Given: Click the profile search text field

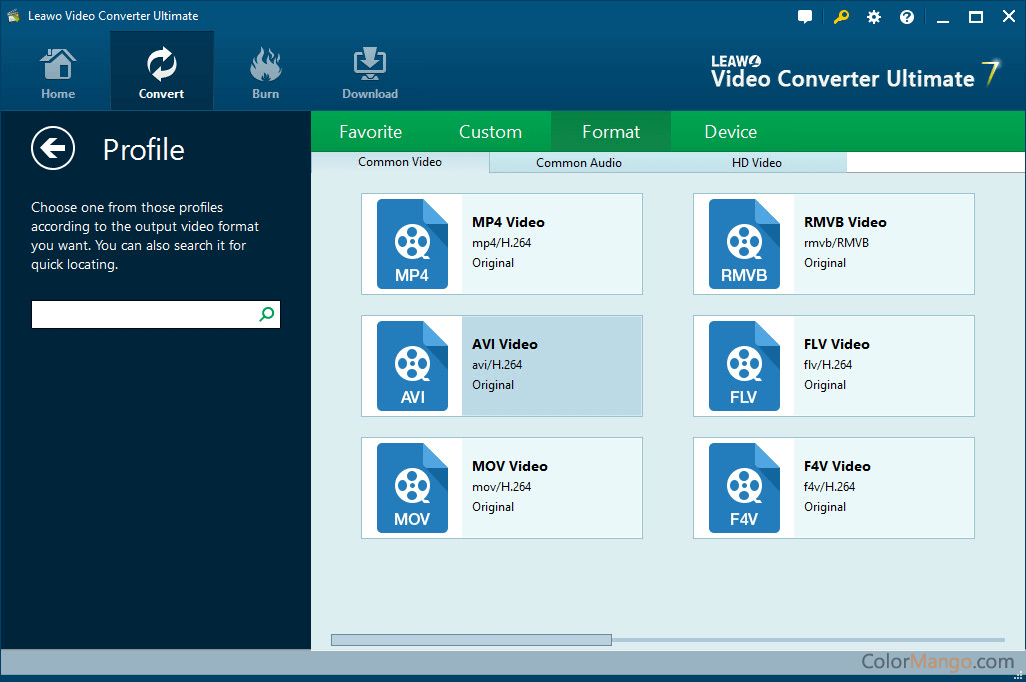Looking at the screenshot, I should (144, 315).
